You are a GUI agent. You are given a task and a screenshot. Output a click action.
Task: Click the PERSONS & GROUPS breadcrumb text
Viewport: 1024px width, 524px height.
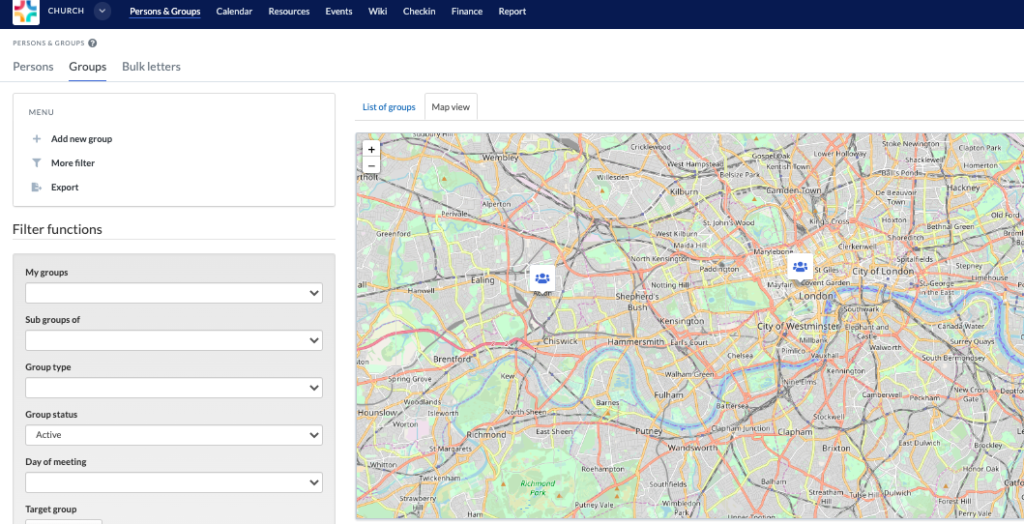point(48,43)
